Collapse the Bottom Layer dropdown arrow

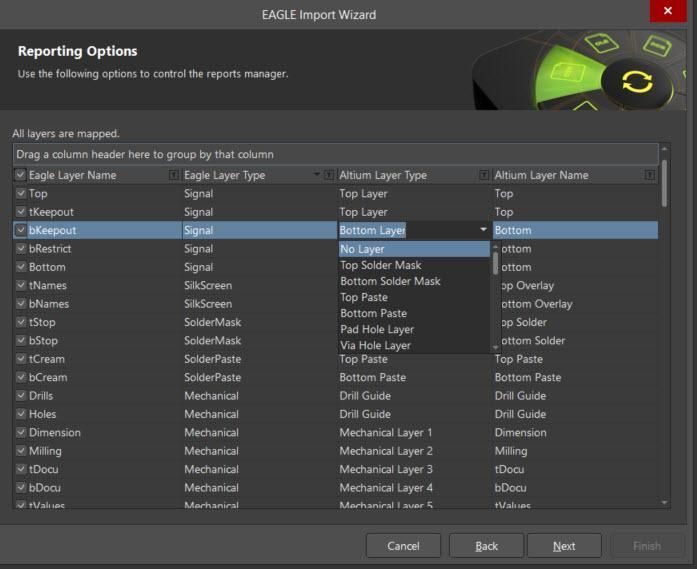point(483,229)
